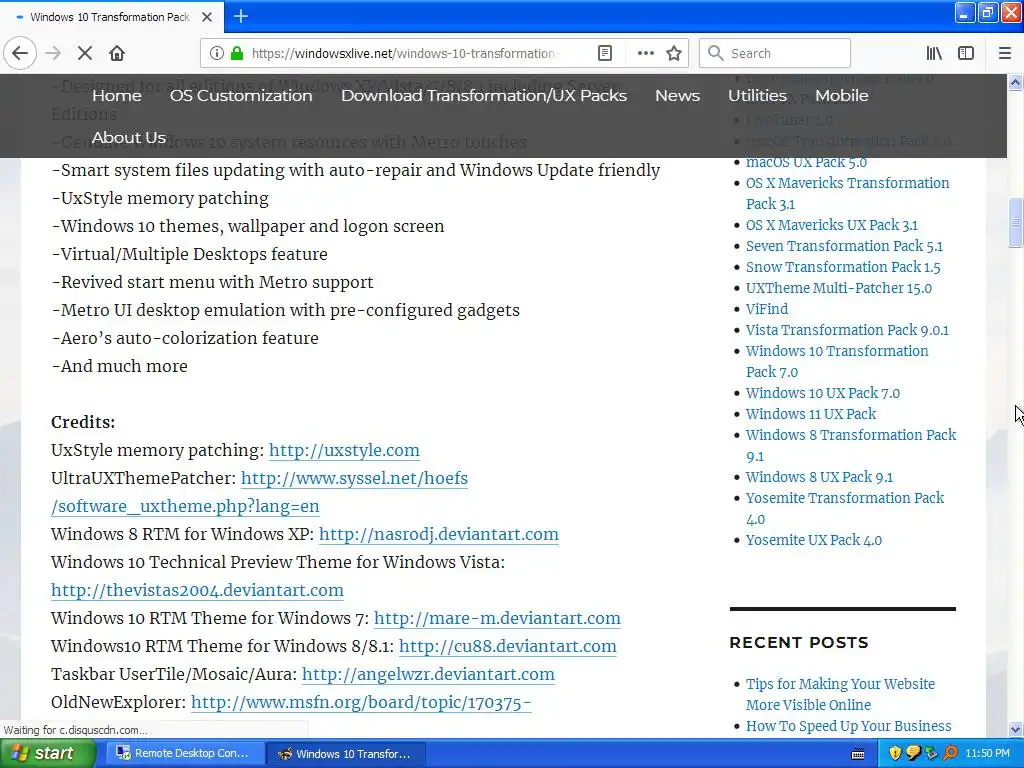Open the mare-m.deviantart.com link

click(497, 618)
